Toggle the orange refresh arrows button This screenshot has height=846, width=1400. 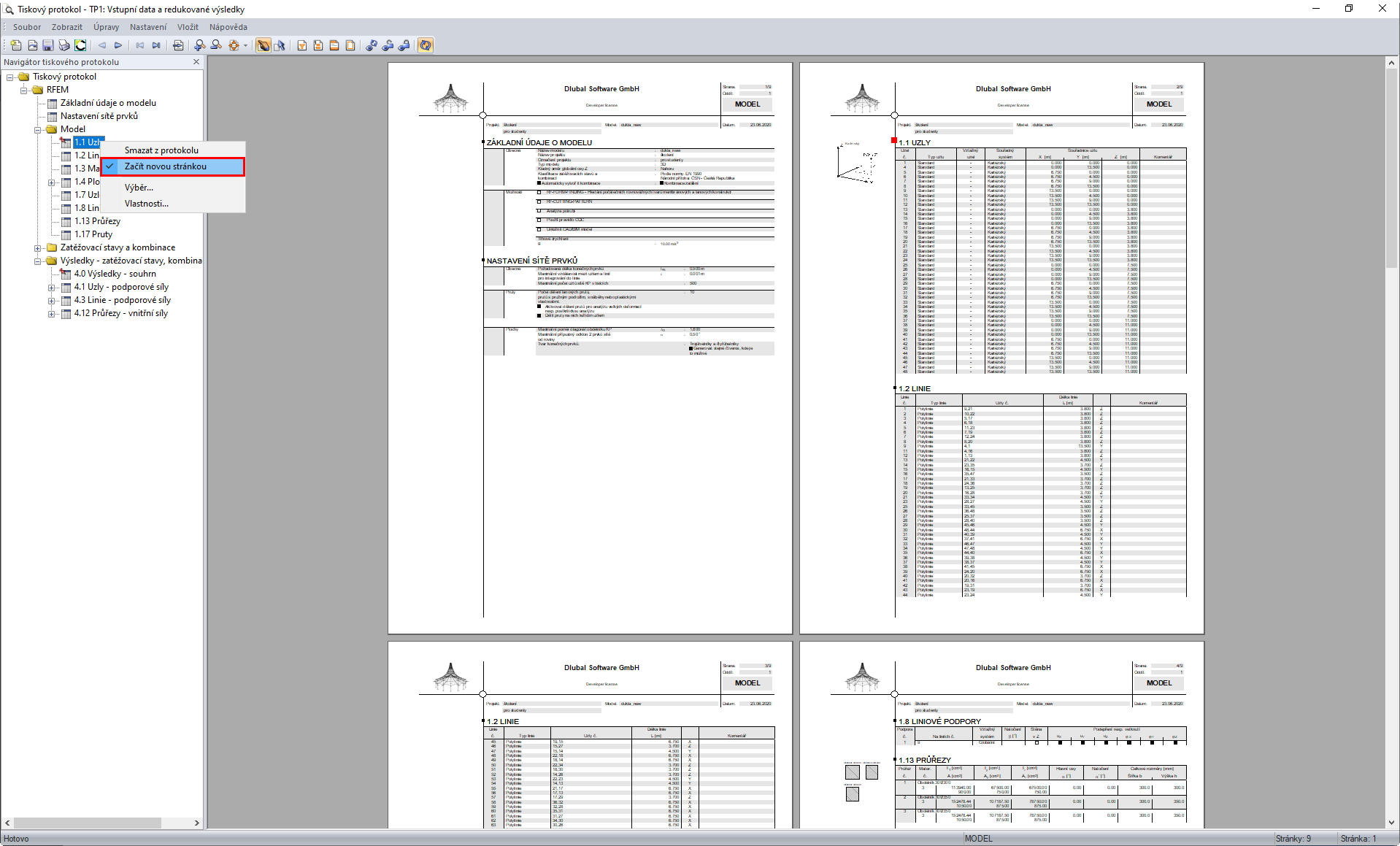click(426, 45)
